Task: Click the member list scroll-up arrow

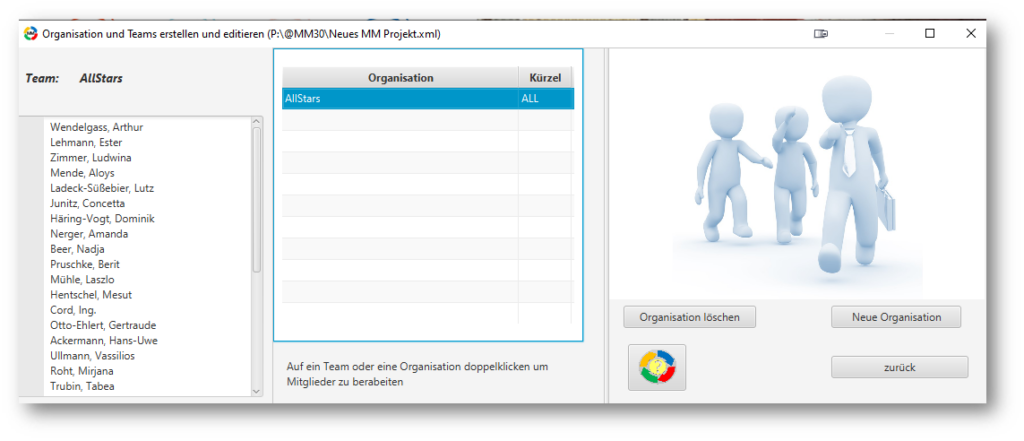Action: [257, 122]
